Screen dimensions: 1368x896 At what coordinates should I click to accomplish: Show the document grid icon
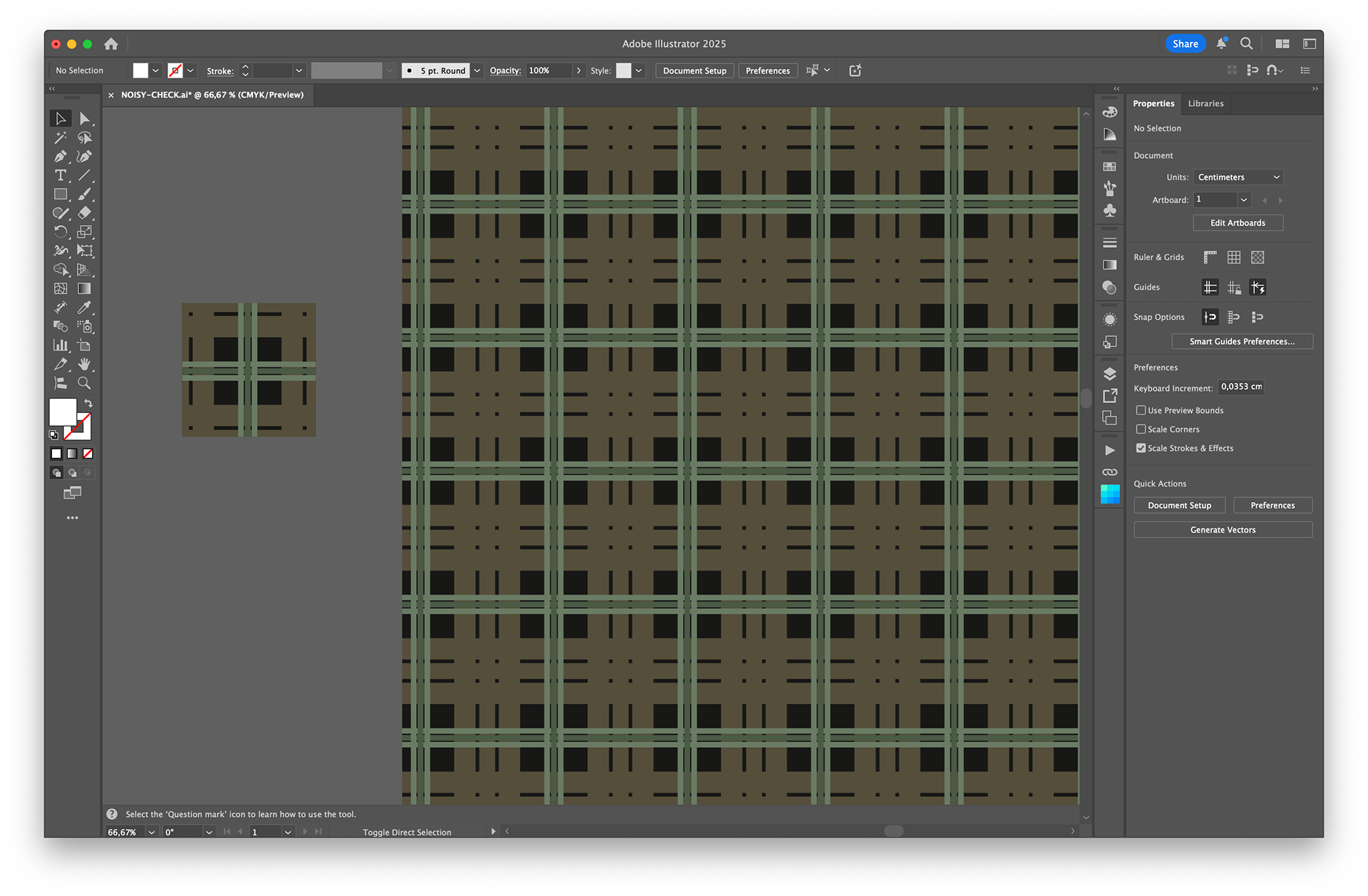pyautogui.click(x=1234, y=257)
